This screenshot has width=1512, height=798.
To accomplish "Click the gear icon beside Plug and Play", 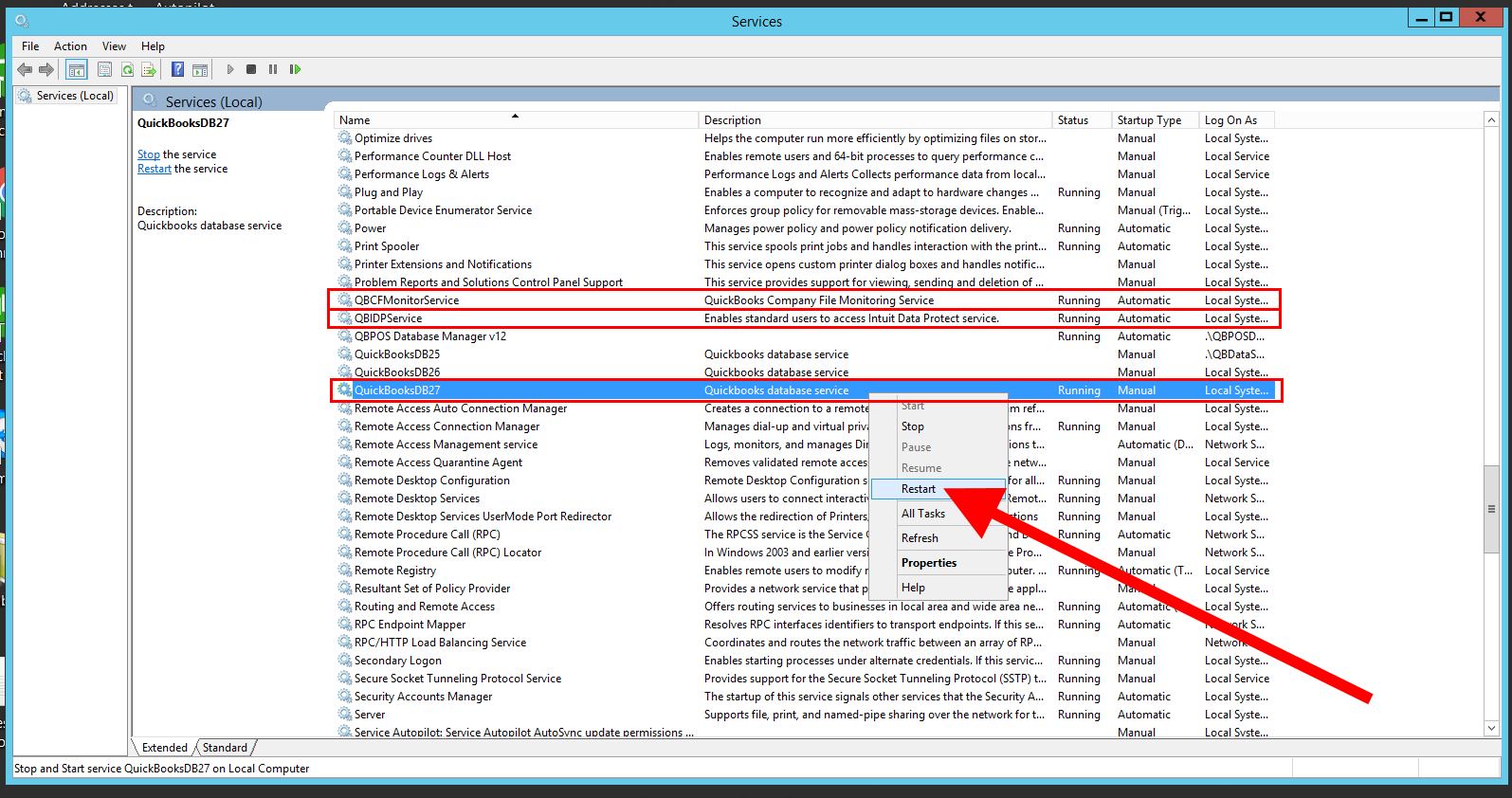I will [345, 192].
